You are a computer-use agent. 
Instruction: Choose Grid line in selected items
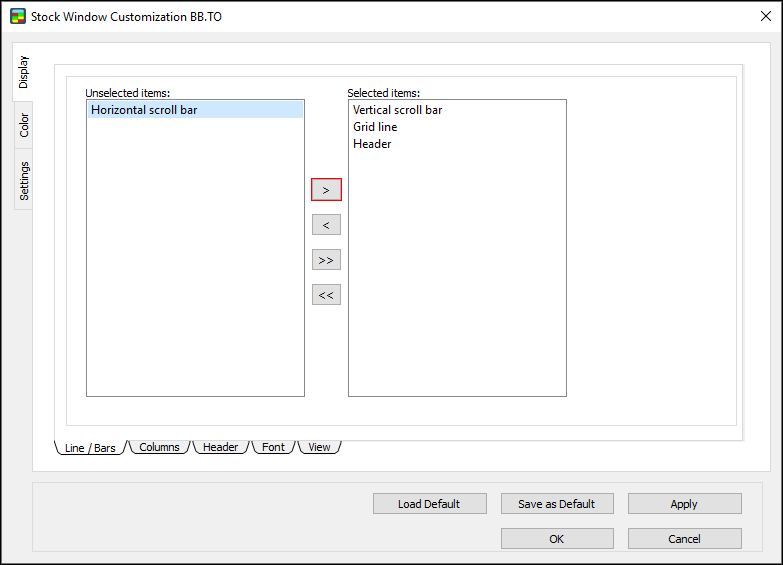[375, 127]
